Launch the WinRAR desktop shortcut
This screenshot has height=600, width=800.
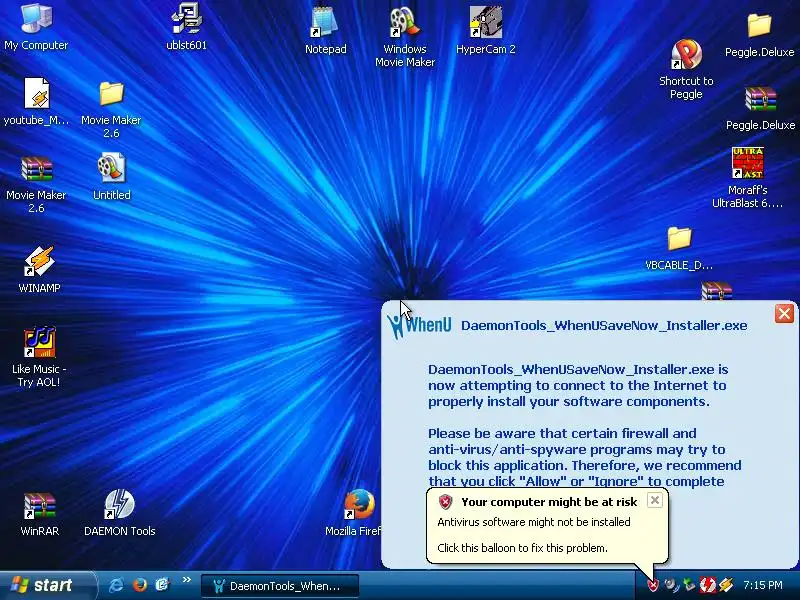coord(39,513)
